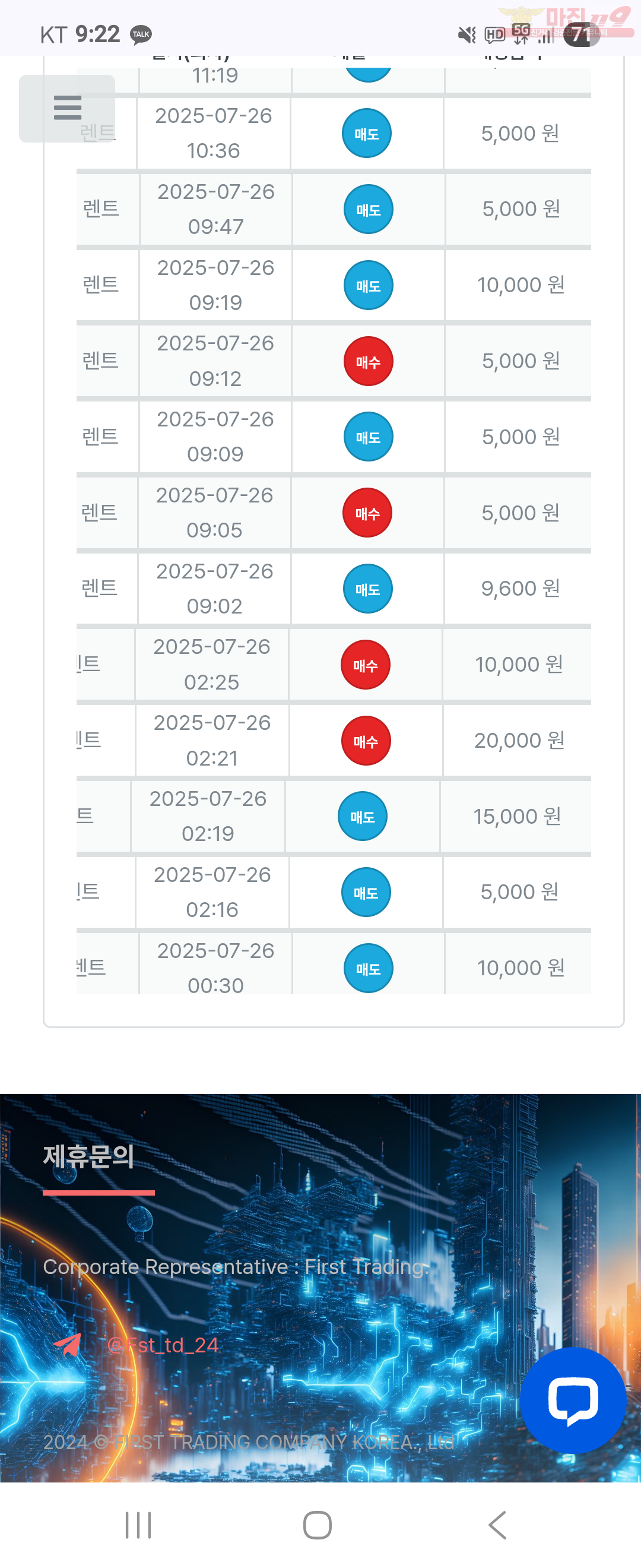This screenshot has width=641, height=1568.
Task: Tap the red 매수 badge at 09:12
Action: (x=369, y=361)
